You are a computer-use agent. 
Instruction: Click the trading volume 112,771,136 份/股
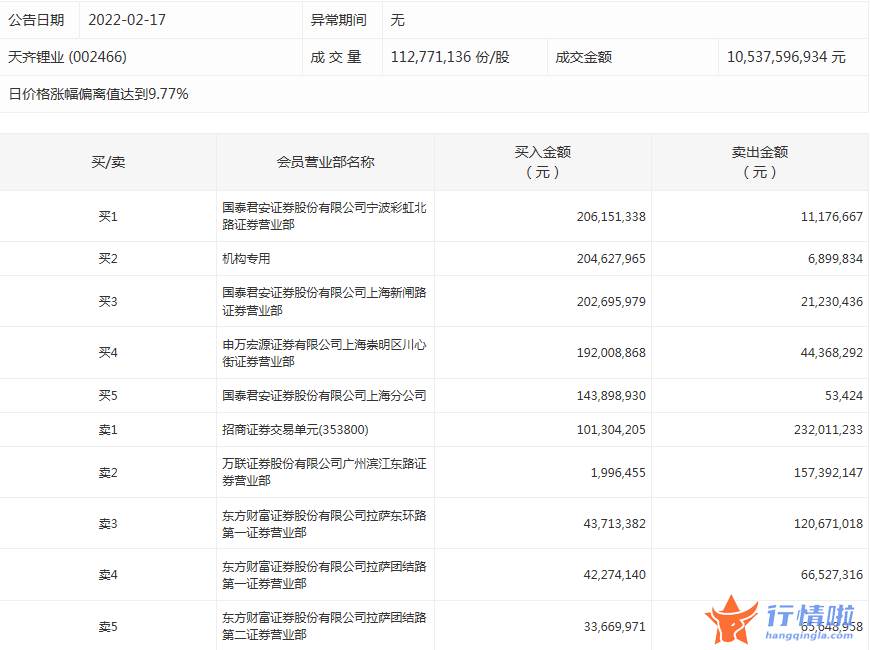(x=450, y=57)
